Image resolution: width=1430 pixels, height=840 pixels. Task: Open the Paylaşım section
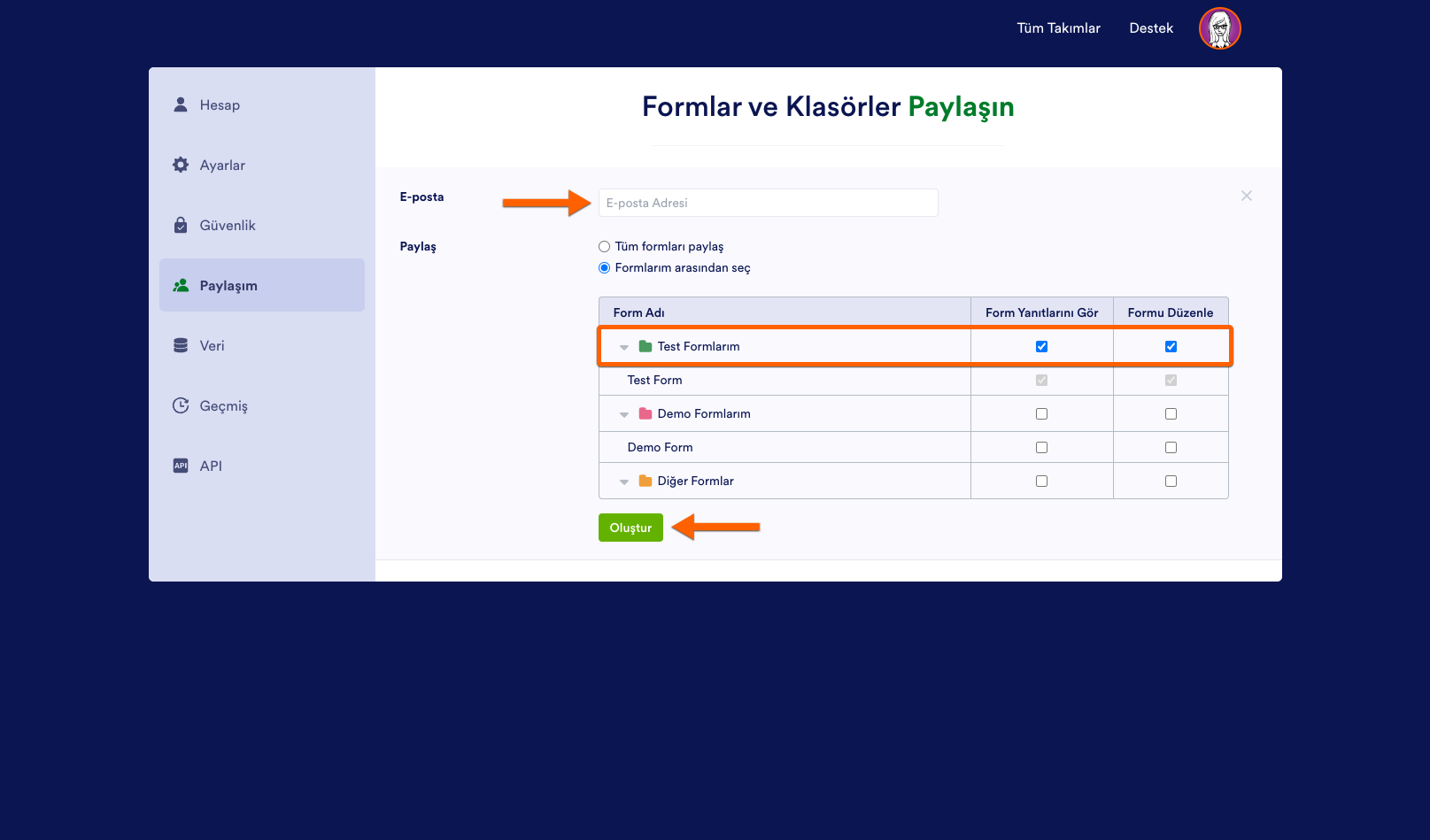tap(262, 285)
